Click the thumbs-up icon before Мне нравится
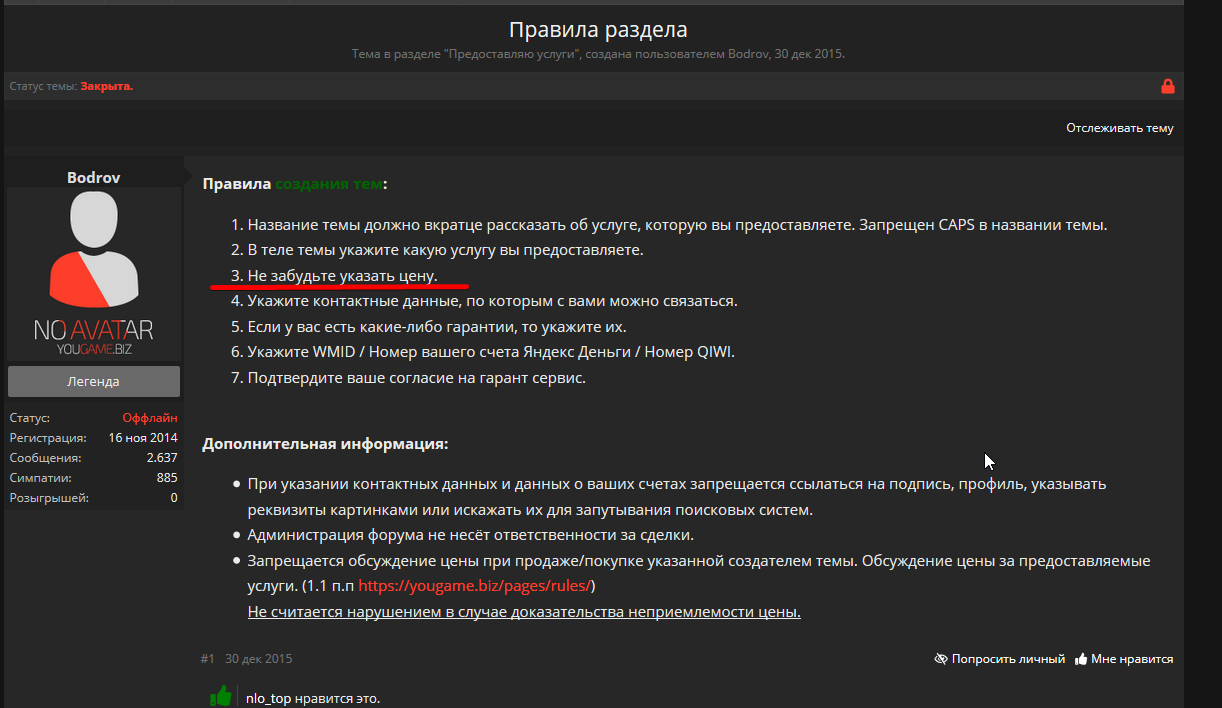 tap(1081, 659)
